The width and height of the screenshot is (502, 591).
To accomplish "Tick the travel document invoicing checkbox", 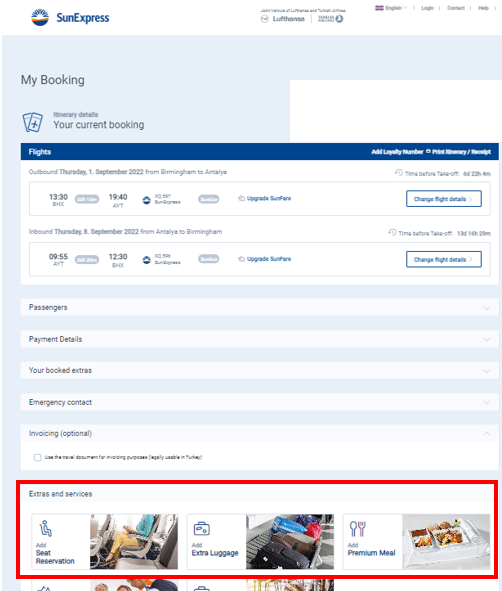I will click(x=37, y=457).
